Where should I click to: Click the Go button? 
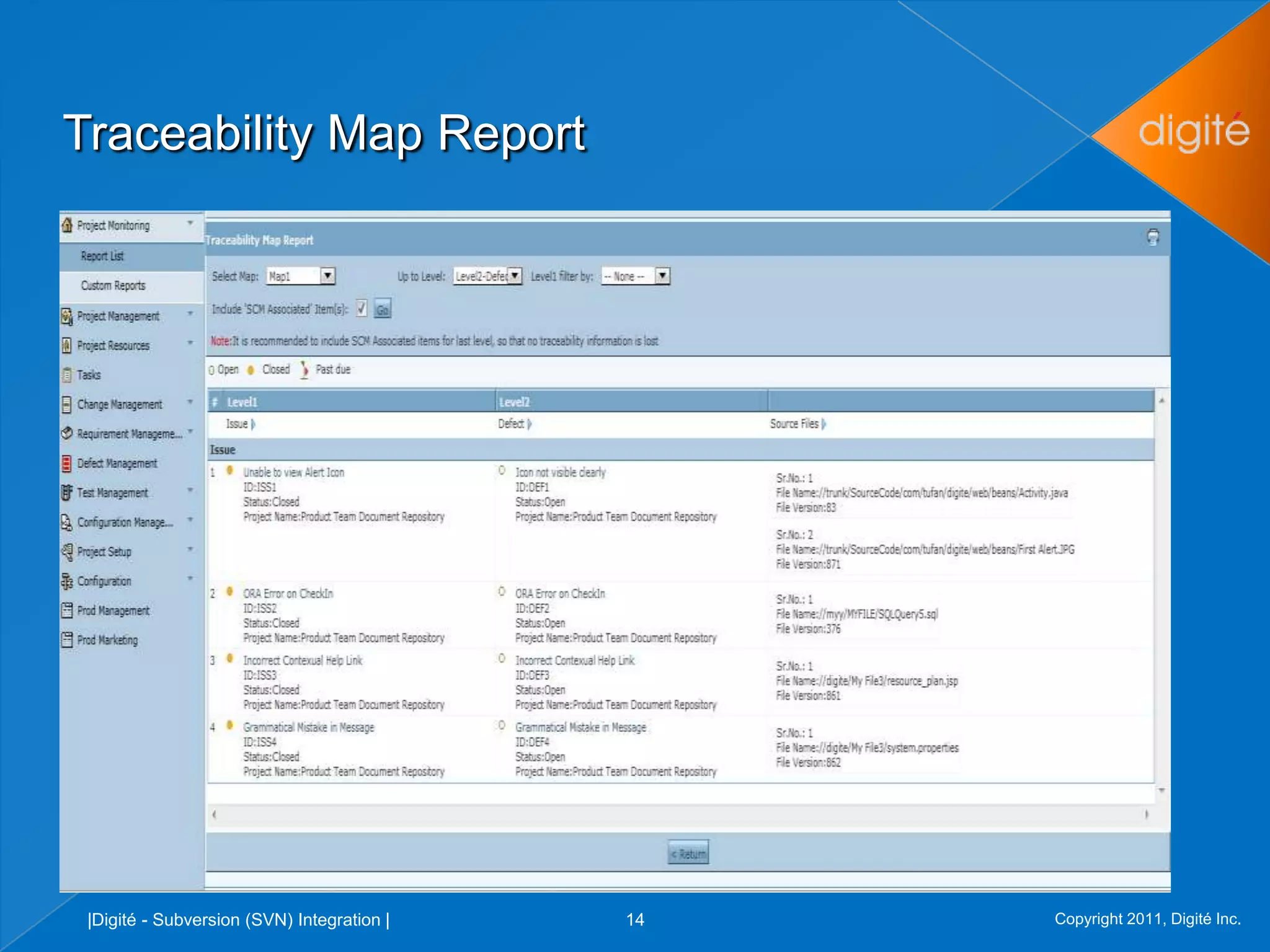click(383, 309)
